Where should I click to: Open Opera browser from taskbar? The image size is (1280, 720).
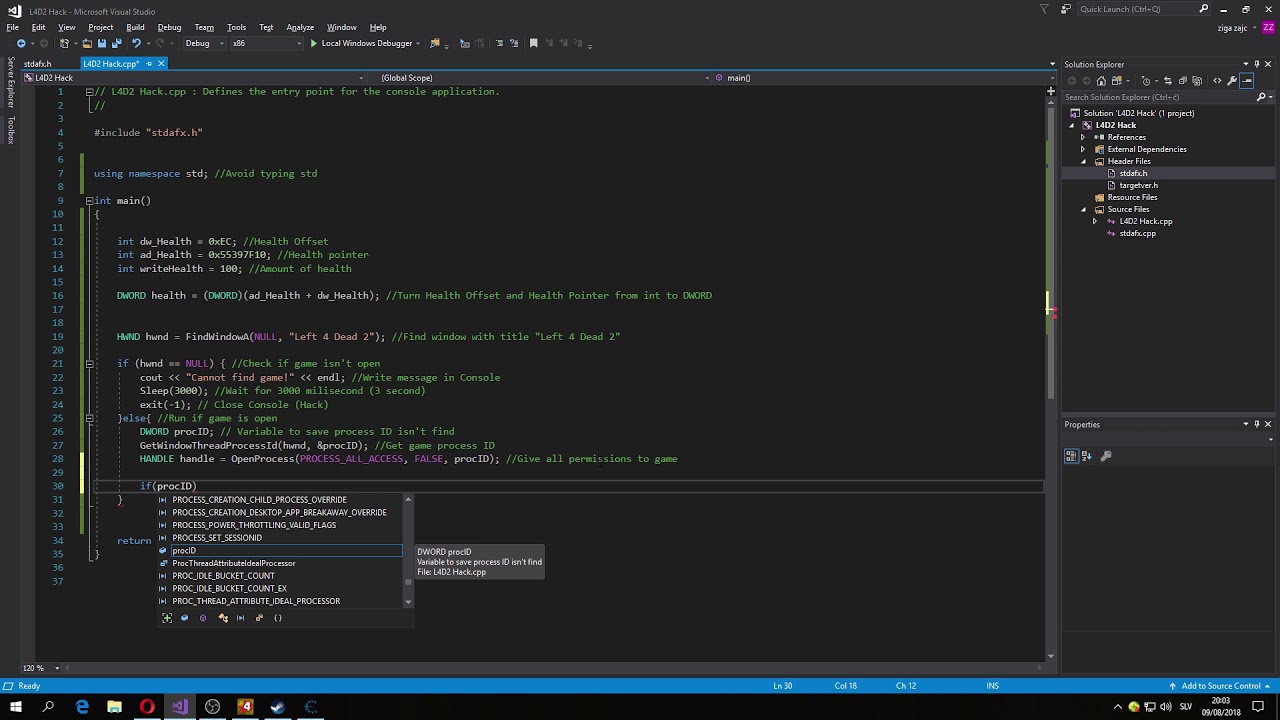point(147,707)
